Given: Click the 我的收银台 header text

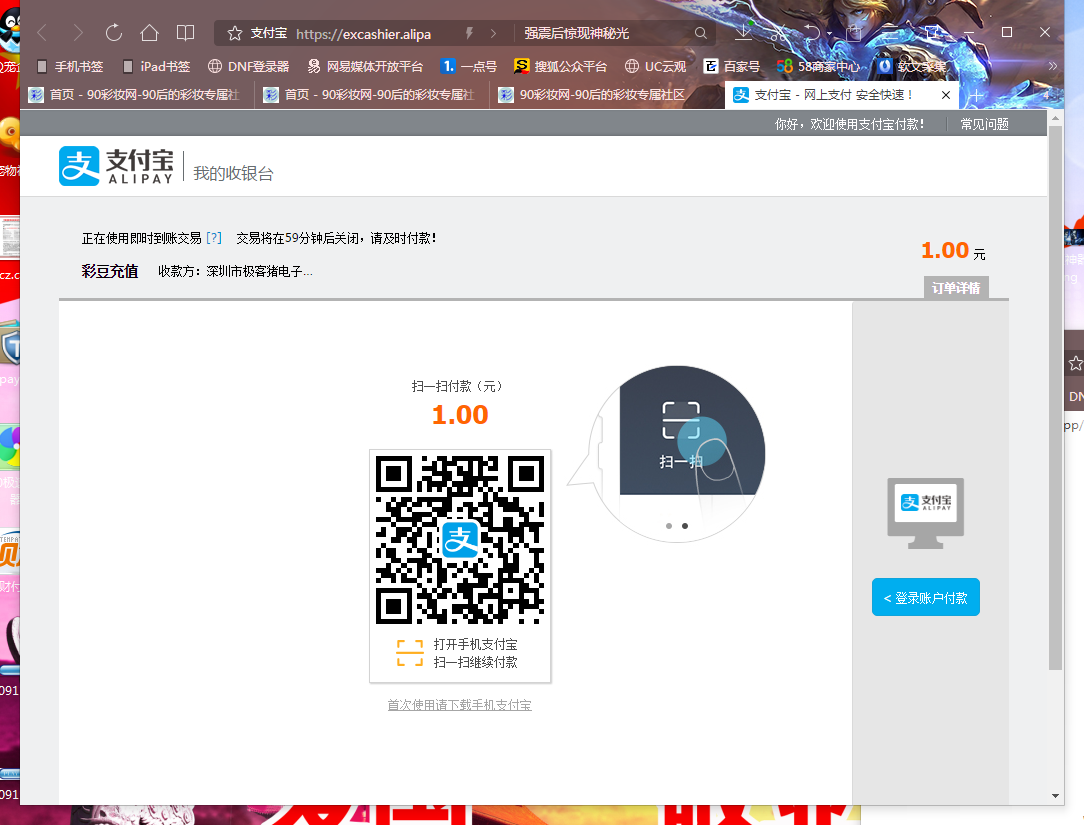Looking at the screenshot, I should pyautogui.click(x=234, y=174).
